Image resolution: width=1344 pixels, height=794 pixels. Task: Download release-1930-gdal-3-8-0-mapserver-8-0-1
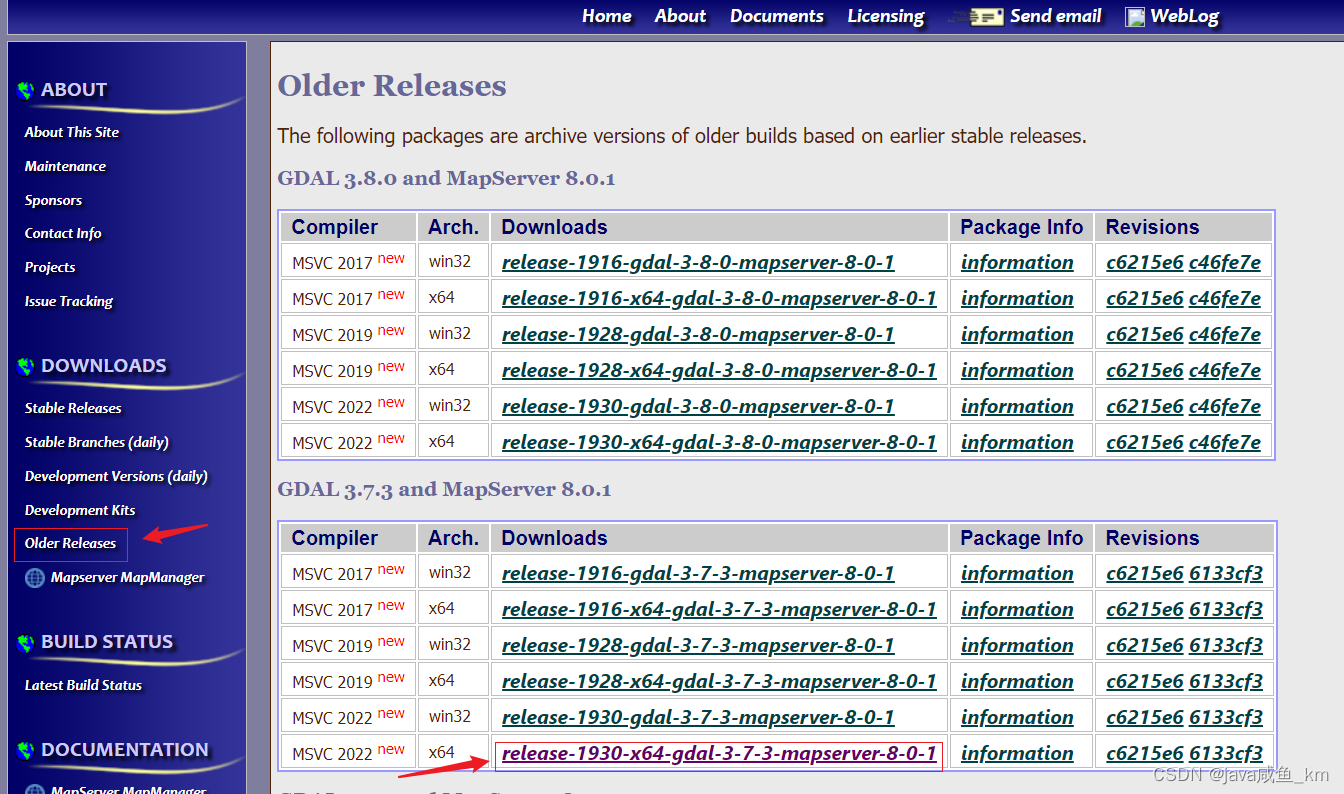698,406
